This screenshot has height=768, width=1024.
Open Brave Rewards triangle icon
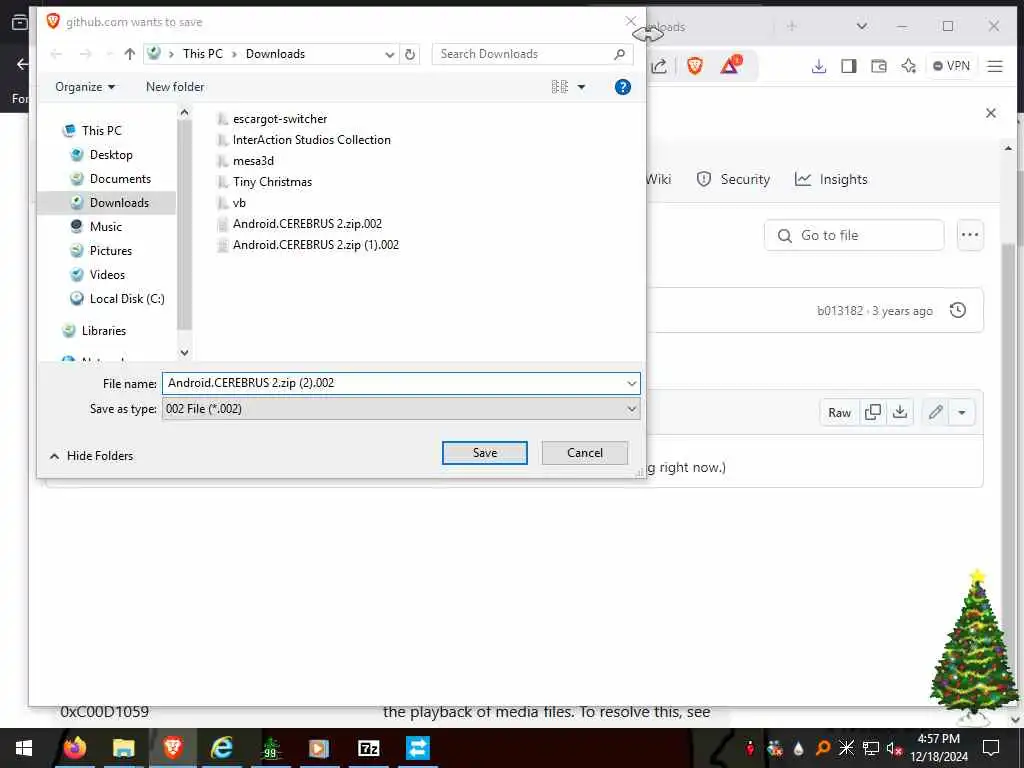pyautogui.click(x=731, y=65)
